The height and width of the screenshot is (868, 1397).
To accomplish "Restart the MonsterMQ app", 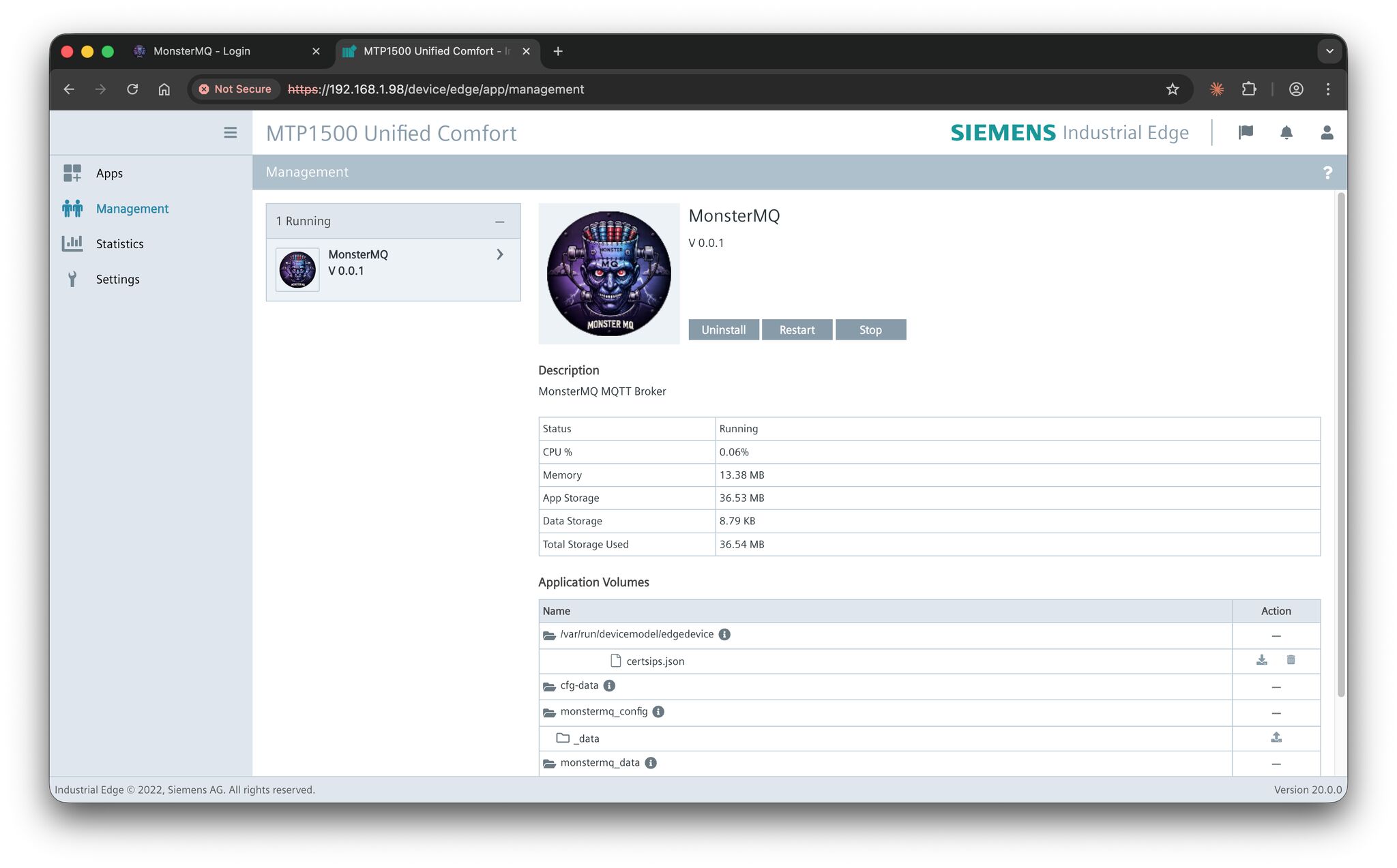I will [x=797, y=330].
